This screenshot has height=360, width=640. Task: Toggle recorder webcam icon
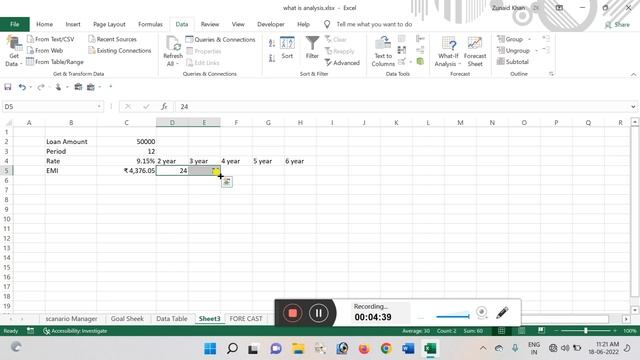coord(482,313)
